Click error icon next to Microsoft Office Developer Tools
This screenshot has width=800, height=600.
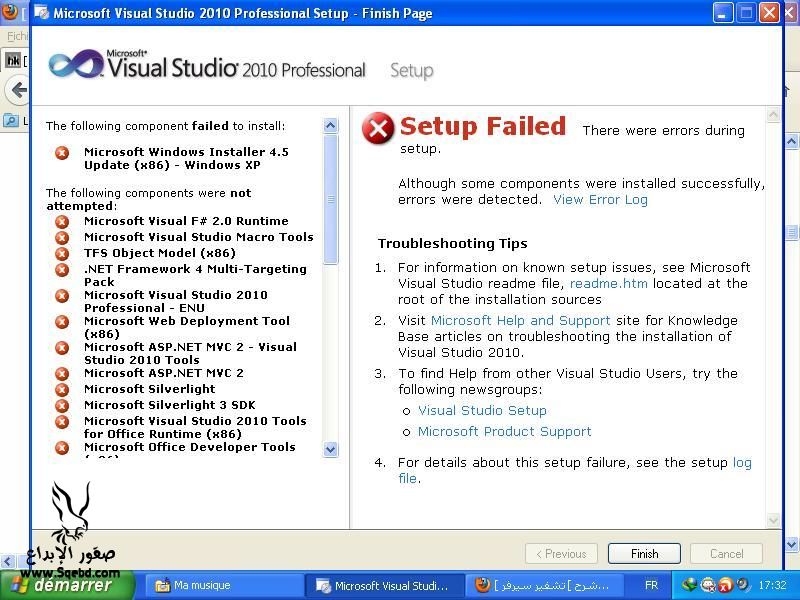point(62,448)
